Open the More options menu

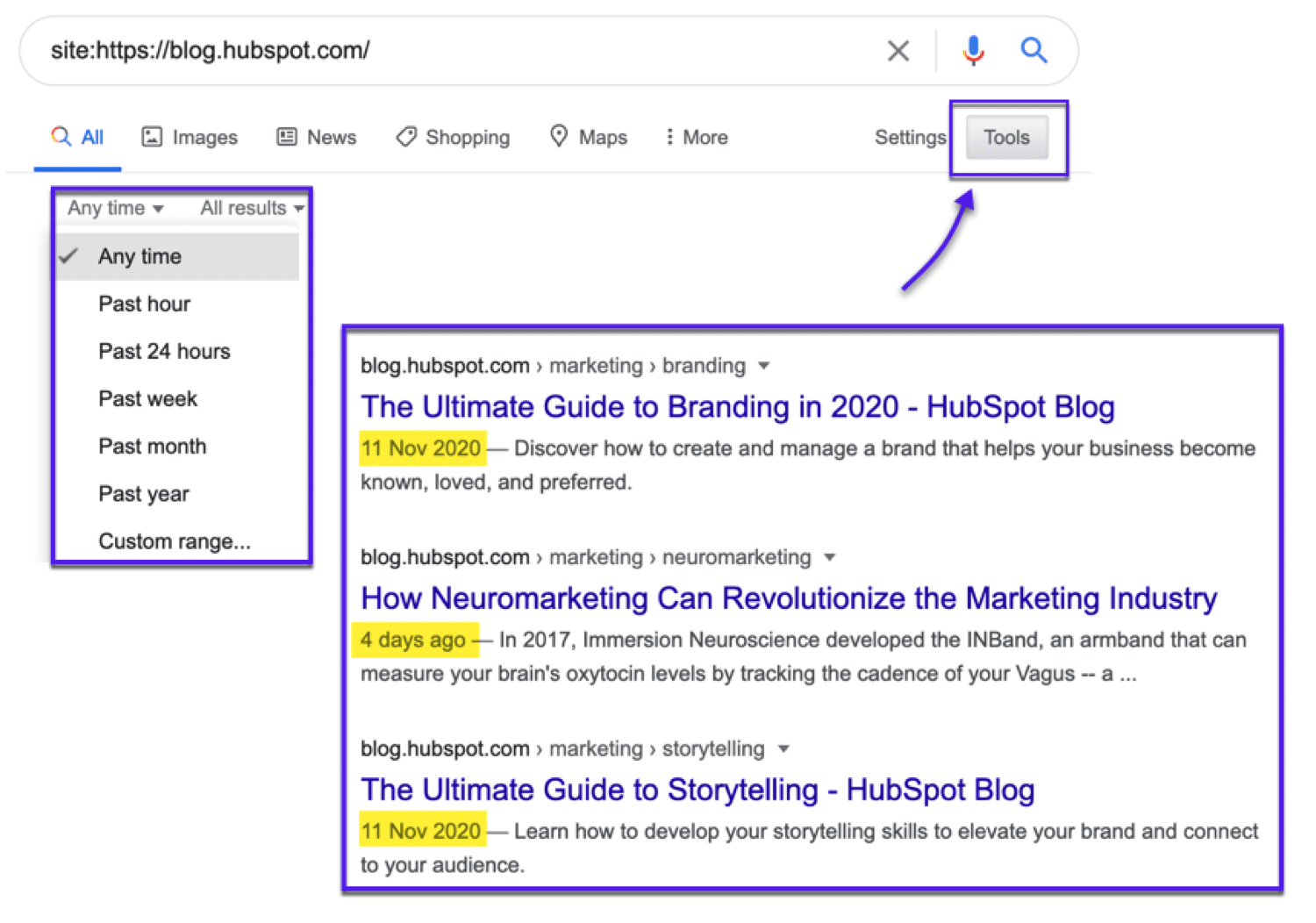tap(697, 137)
